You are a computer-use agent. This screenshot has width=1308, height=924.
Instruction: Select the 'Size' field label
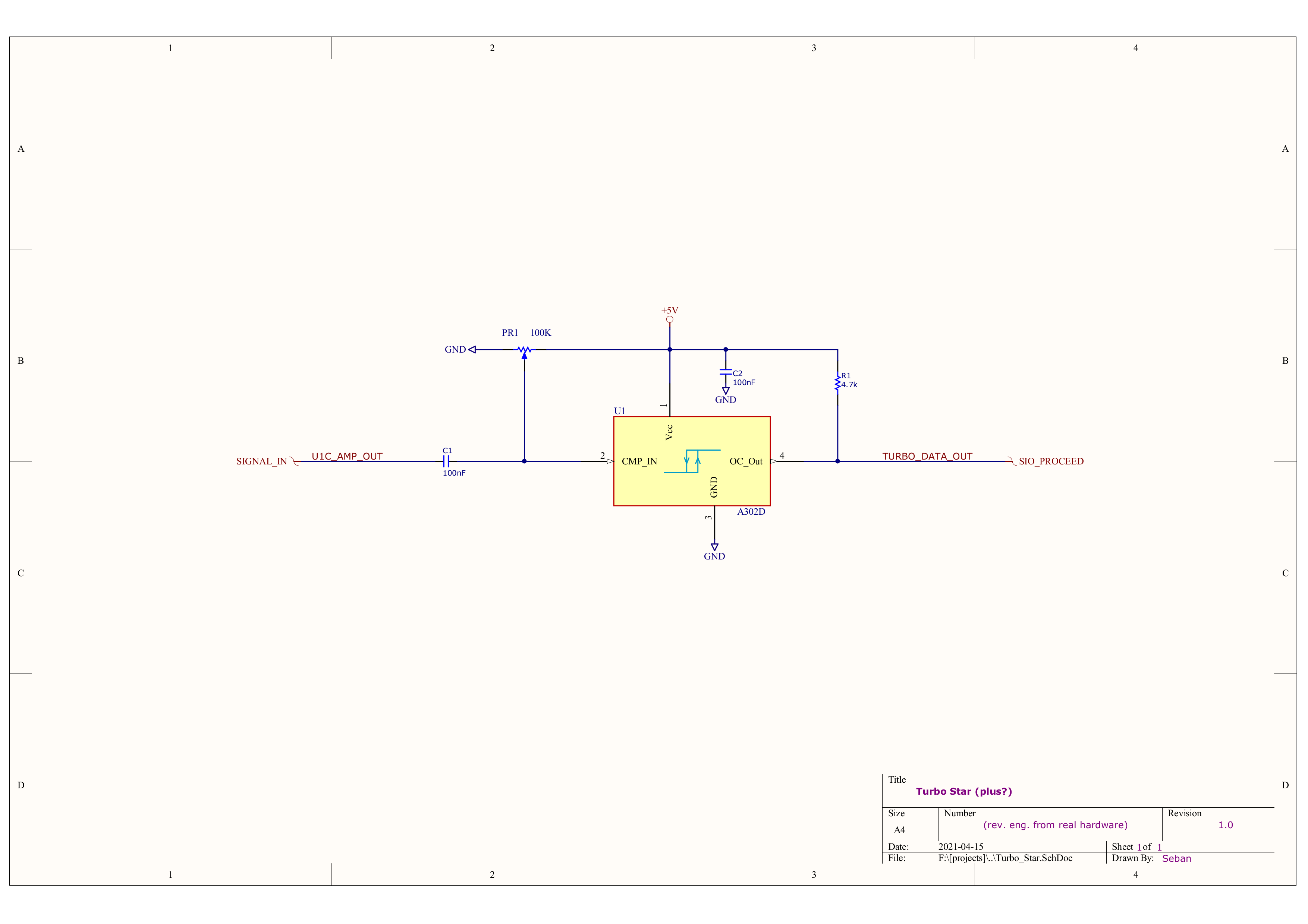tap(896, 813)
